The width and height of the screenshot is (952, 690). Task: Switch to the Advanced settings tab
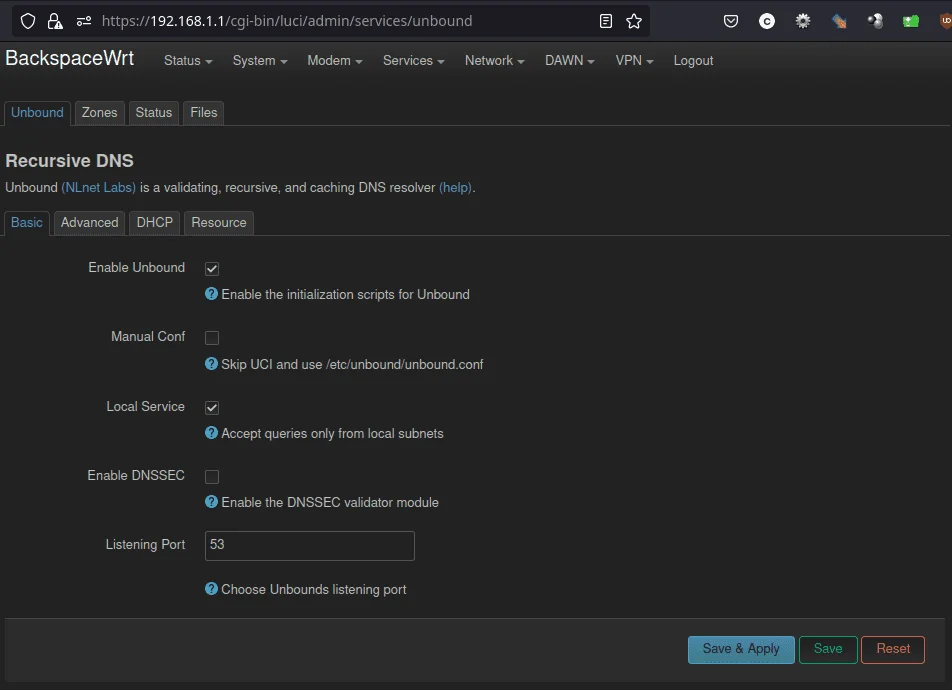pos(89,223)
